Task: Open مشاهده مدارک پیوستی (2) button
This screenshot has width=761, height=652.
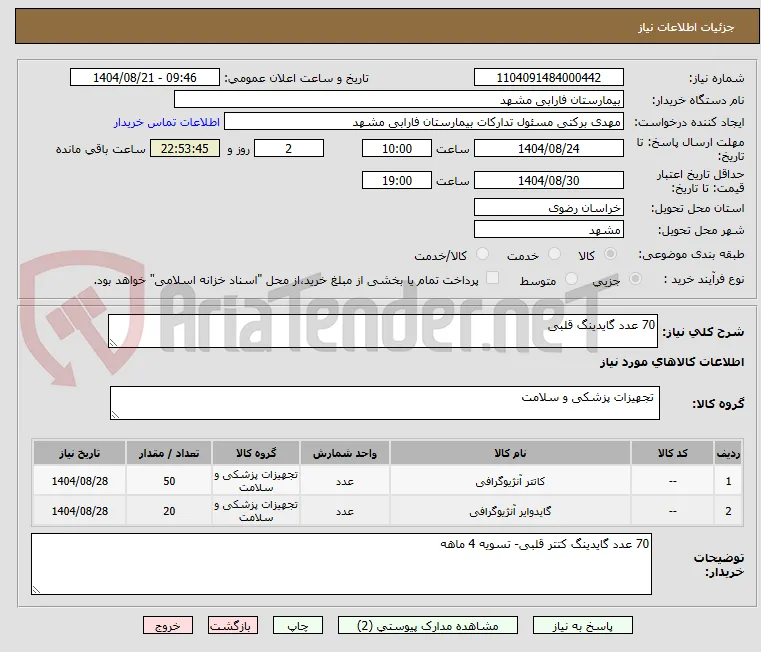Action: tap(428, 625)
